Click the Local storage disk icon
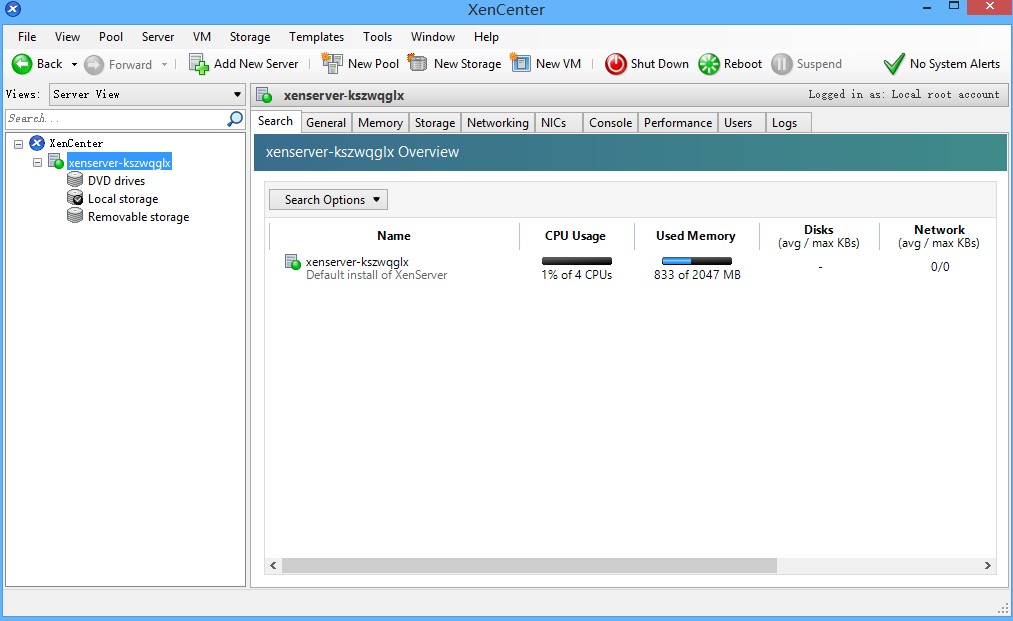Screen dimensions: 1013x621 click(x=75, y=198)
